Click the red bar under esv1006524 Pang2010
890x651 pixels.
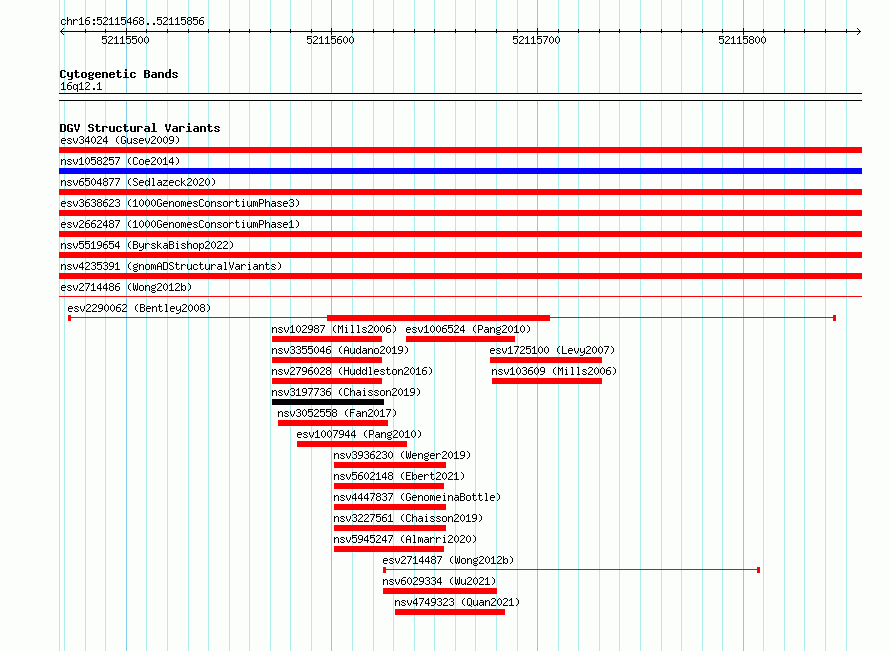point(460,339)
